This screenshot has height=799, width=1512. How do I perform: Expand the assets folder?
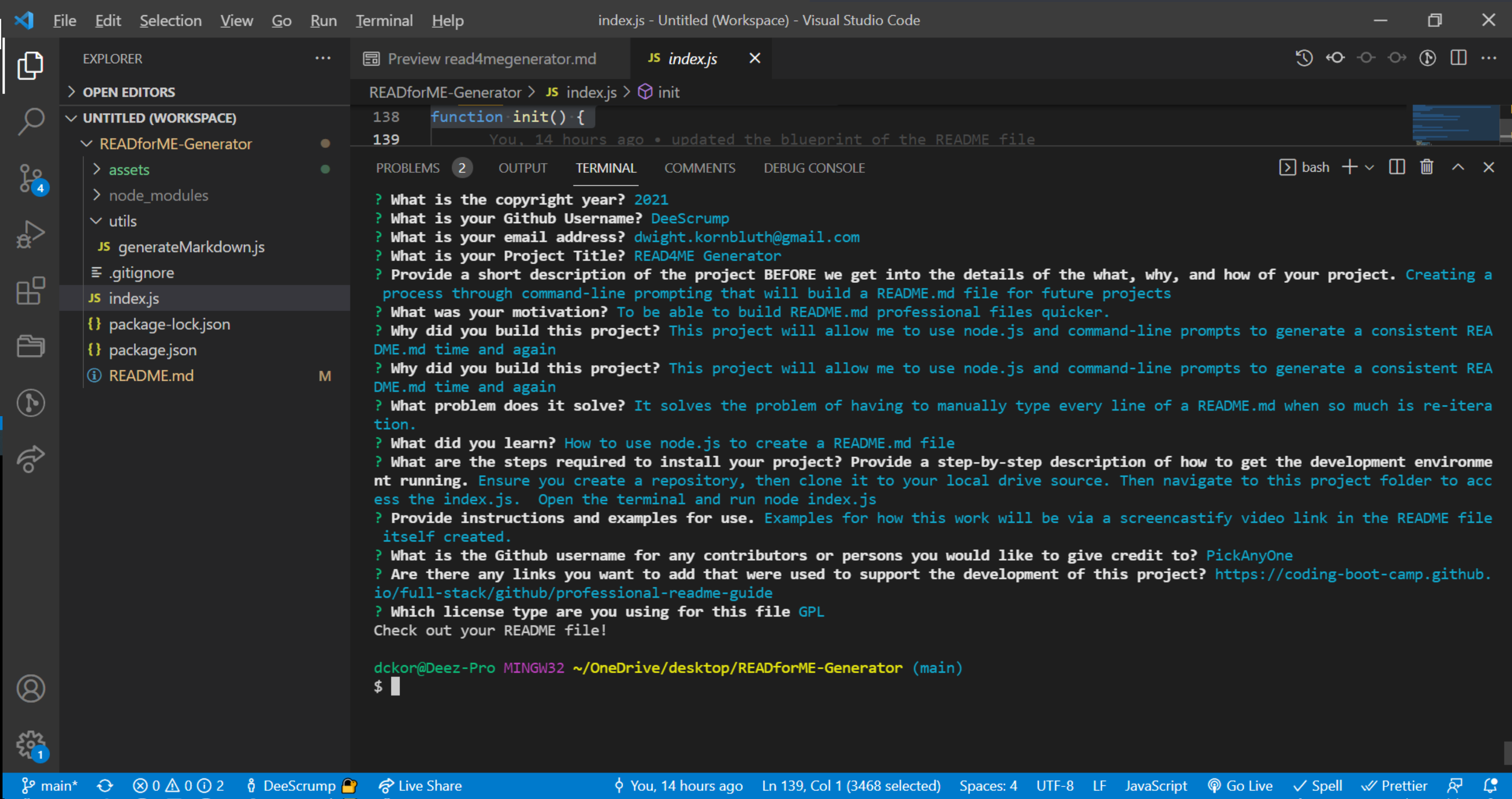(x=97, y=169)
